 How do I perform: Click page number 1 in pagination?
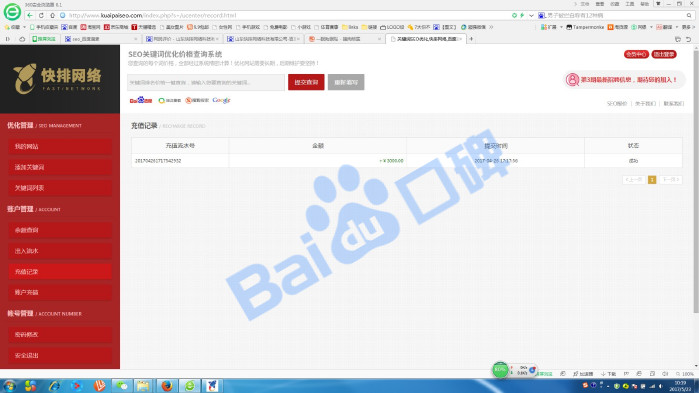coord(652,180)
